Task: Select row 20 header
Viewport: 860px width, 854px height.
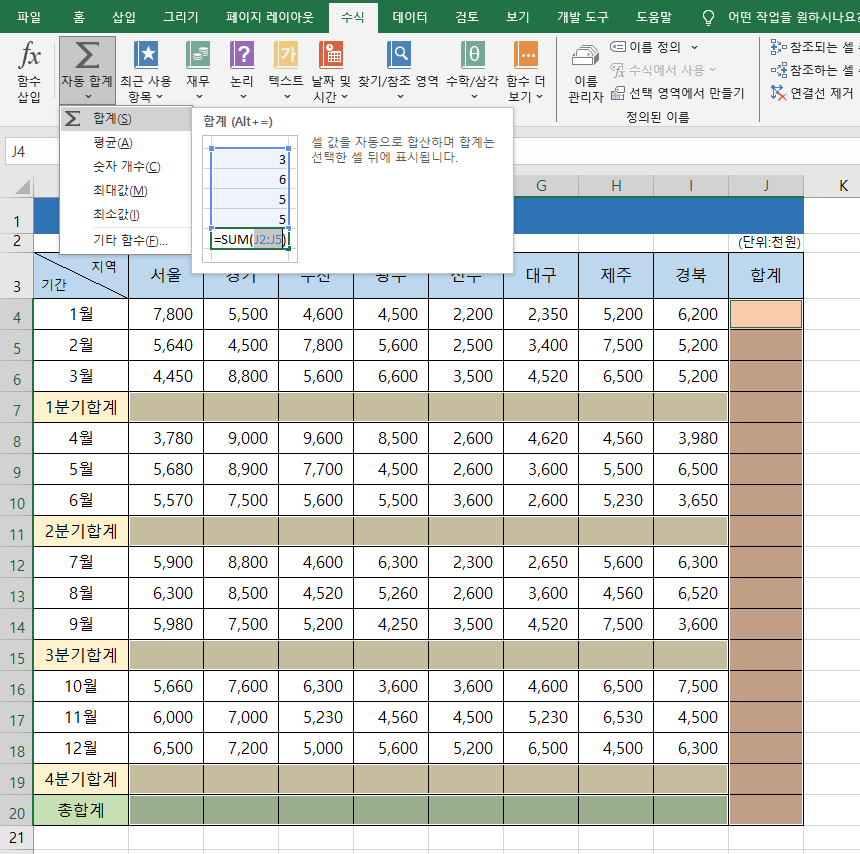Action: point(17,813)
